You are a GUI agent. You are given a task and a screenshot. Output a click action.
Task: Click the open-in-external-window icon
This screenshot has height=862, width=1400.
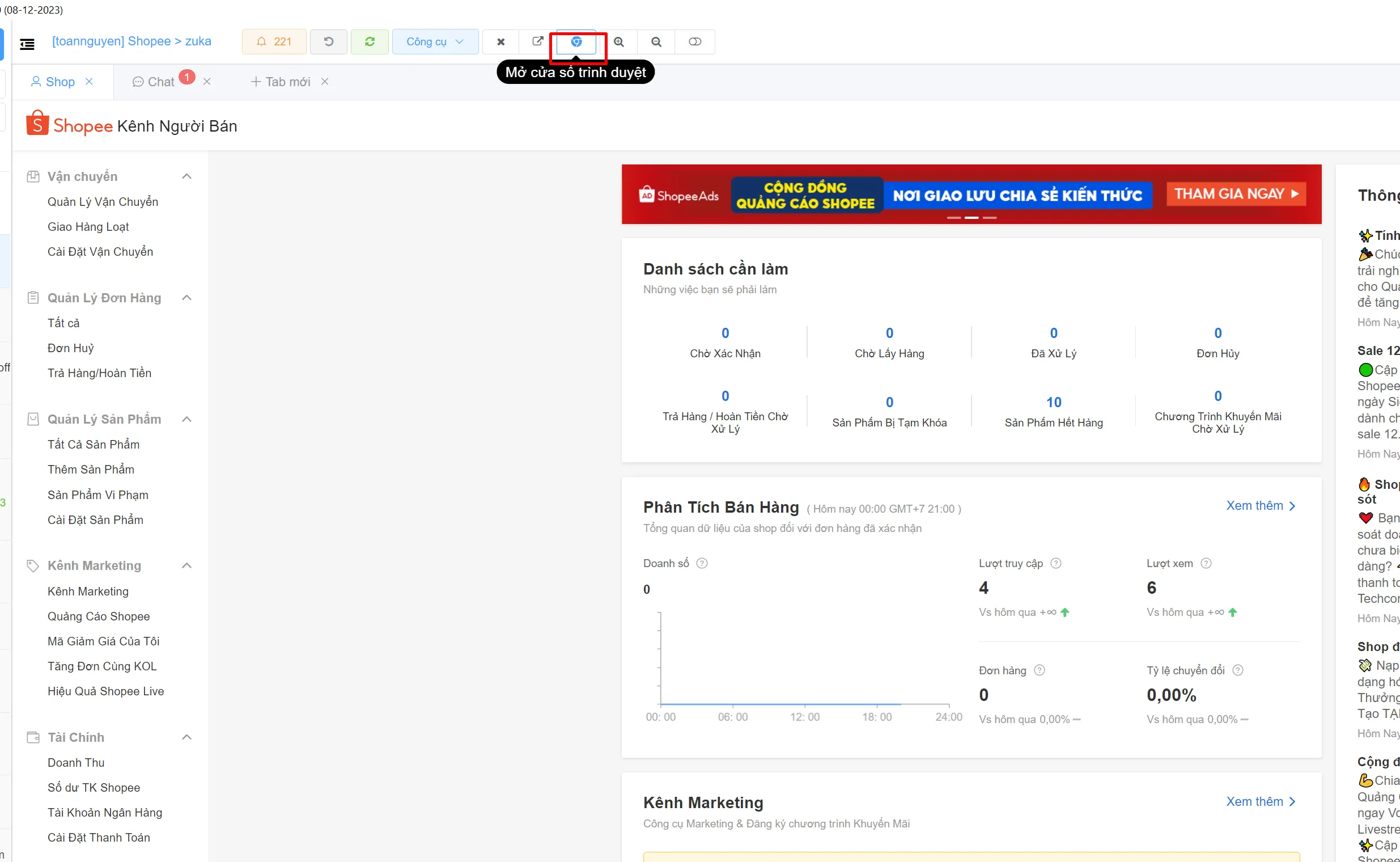(x=537, y=41)
